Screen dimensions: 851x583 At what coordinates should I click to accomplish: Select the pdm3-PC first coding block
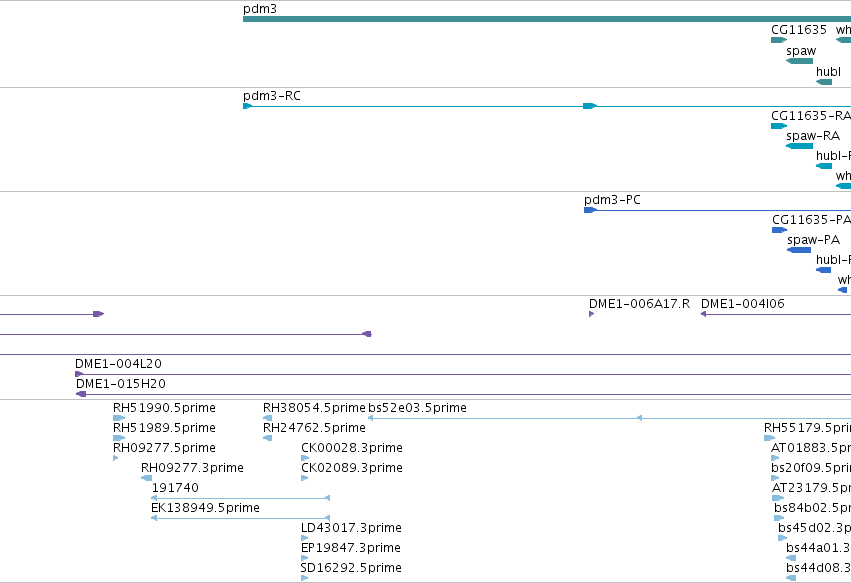[590, 210]
